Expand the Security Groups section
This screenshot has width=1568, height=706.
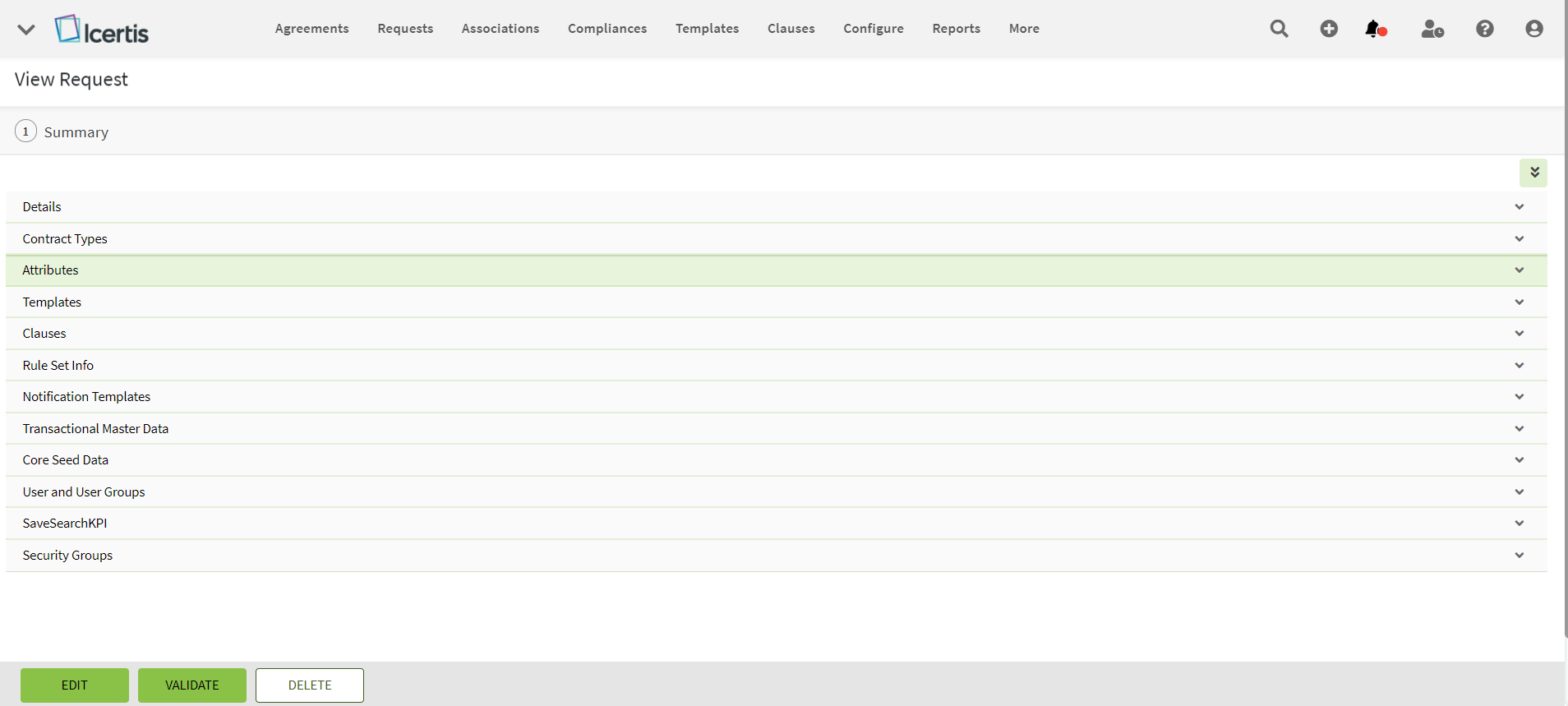point(1519,556)
